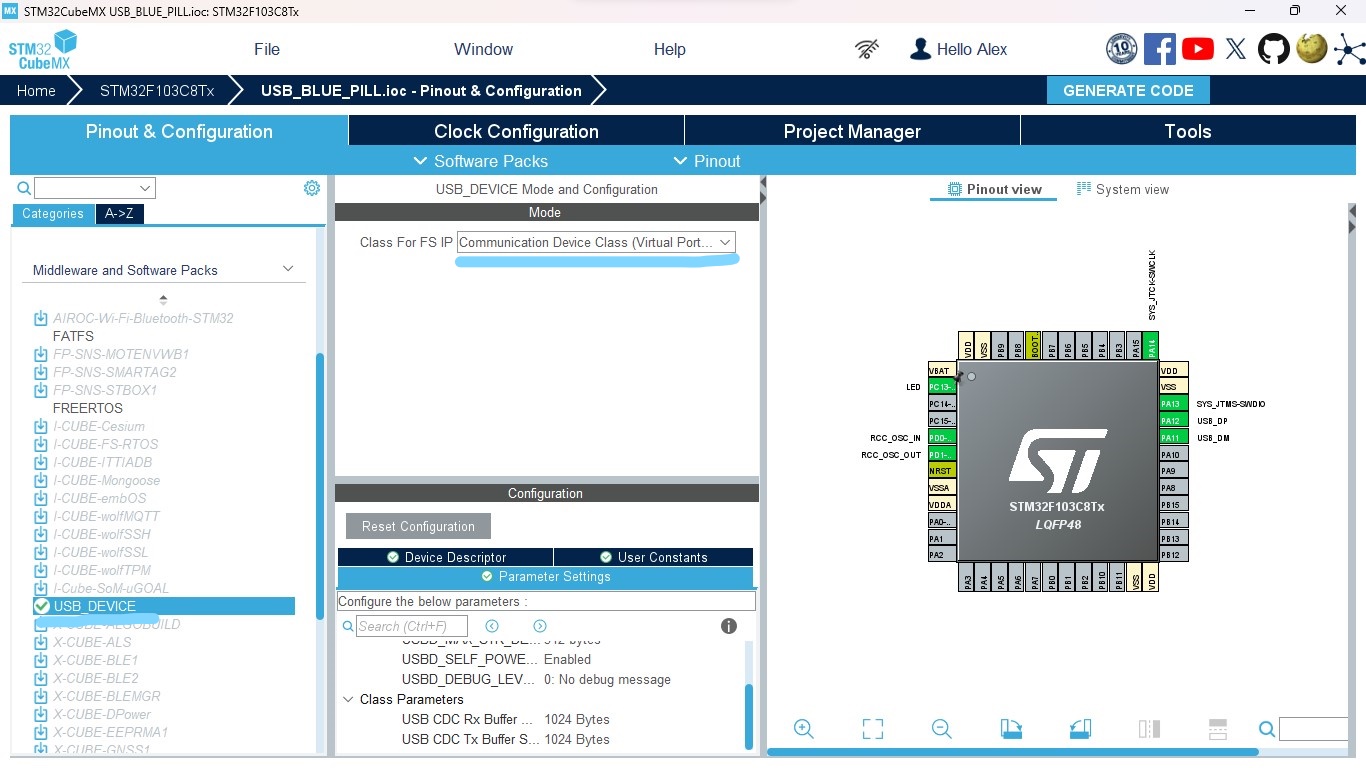Viewport: 1366px width, 768px height.
Task: Select FATFS in the middleware list
Action: pos(73,336)
